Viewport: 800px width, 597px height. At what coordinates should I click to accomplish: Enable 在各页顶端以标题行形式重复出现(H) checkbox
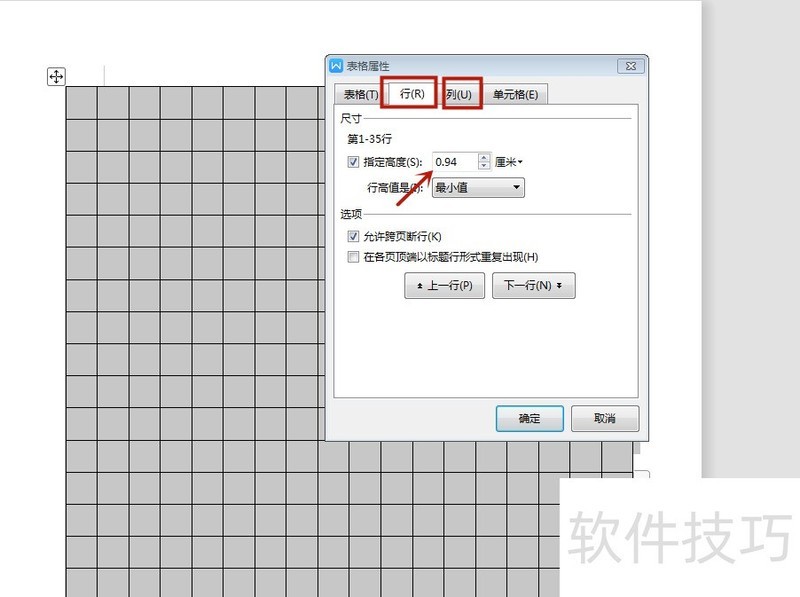pyautogui.click(x=353, y=256)
